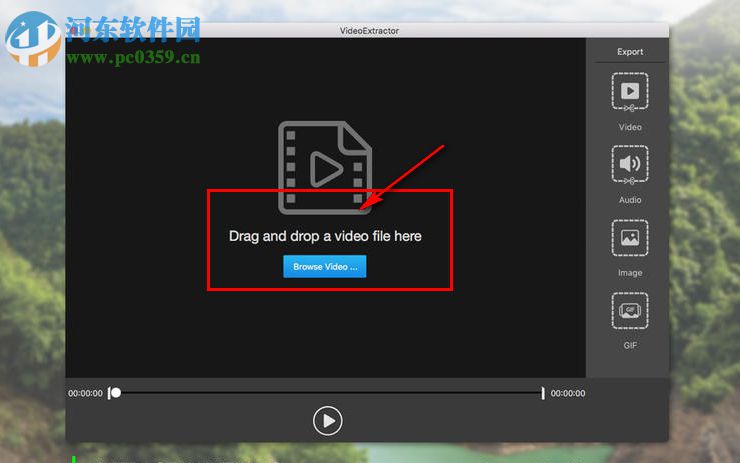Pick the GIF export icon
740x463 pixels.
[630, 311]
